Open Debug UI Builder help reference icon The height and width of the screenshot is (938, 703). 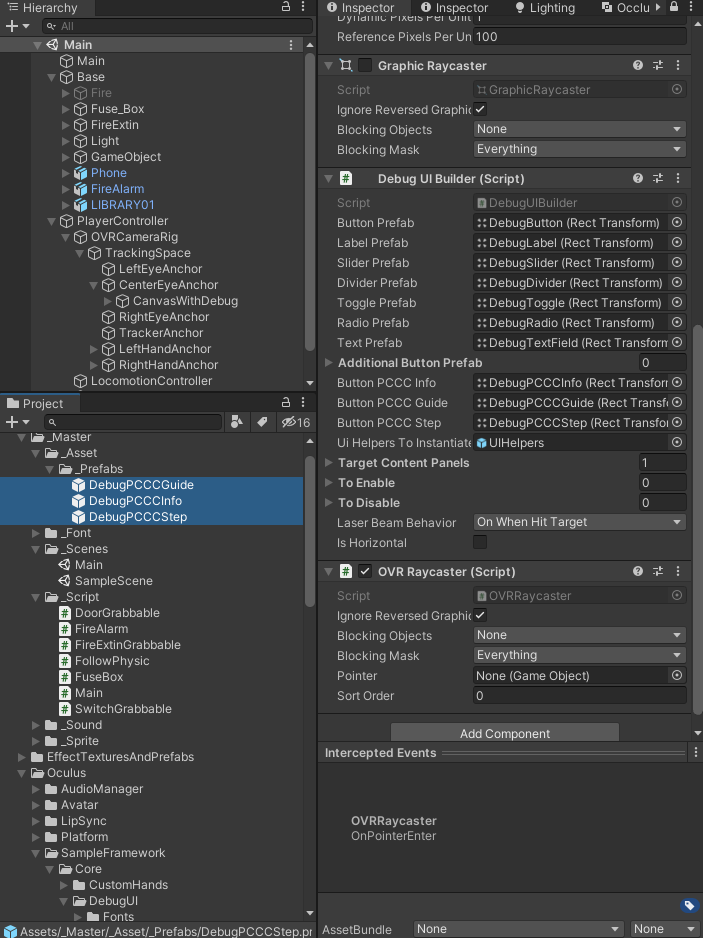pyautogui.click(x=638, y=178)
